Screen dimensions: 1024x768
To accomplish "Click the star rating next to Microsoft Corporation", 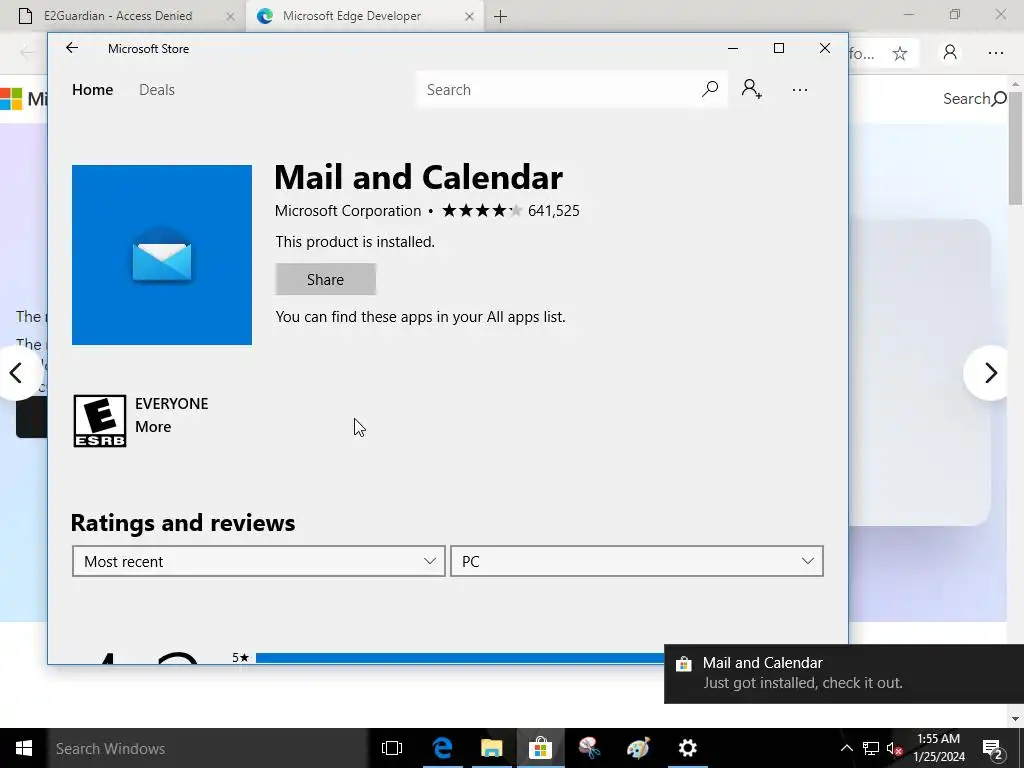I will pyautogui.click(x=482, y=210).
